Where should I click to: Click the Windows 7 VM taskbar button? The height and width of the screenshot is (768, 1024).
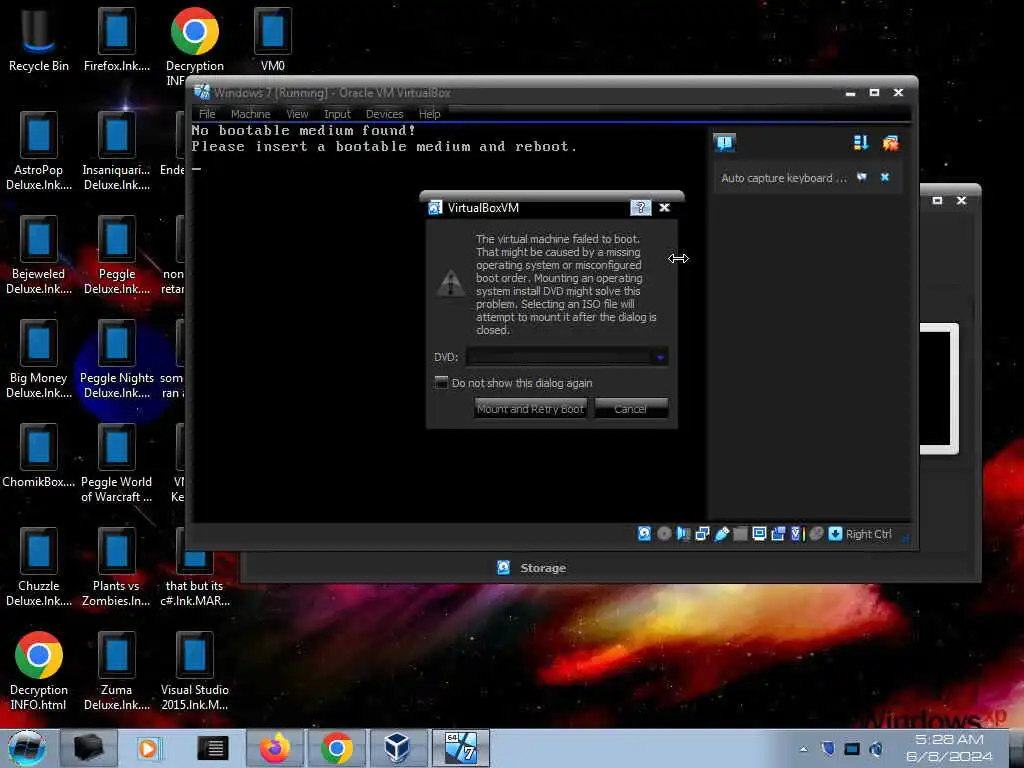[x=460, y=748]
